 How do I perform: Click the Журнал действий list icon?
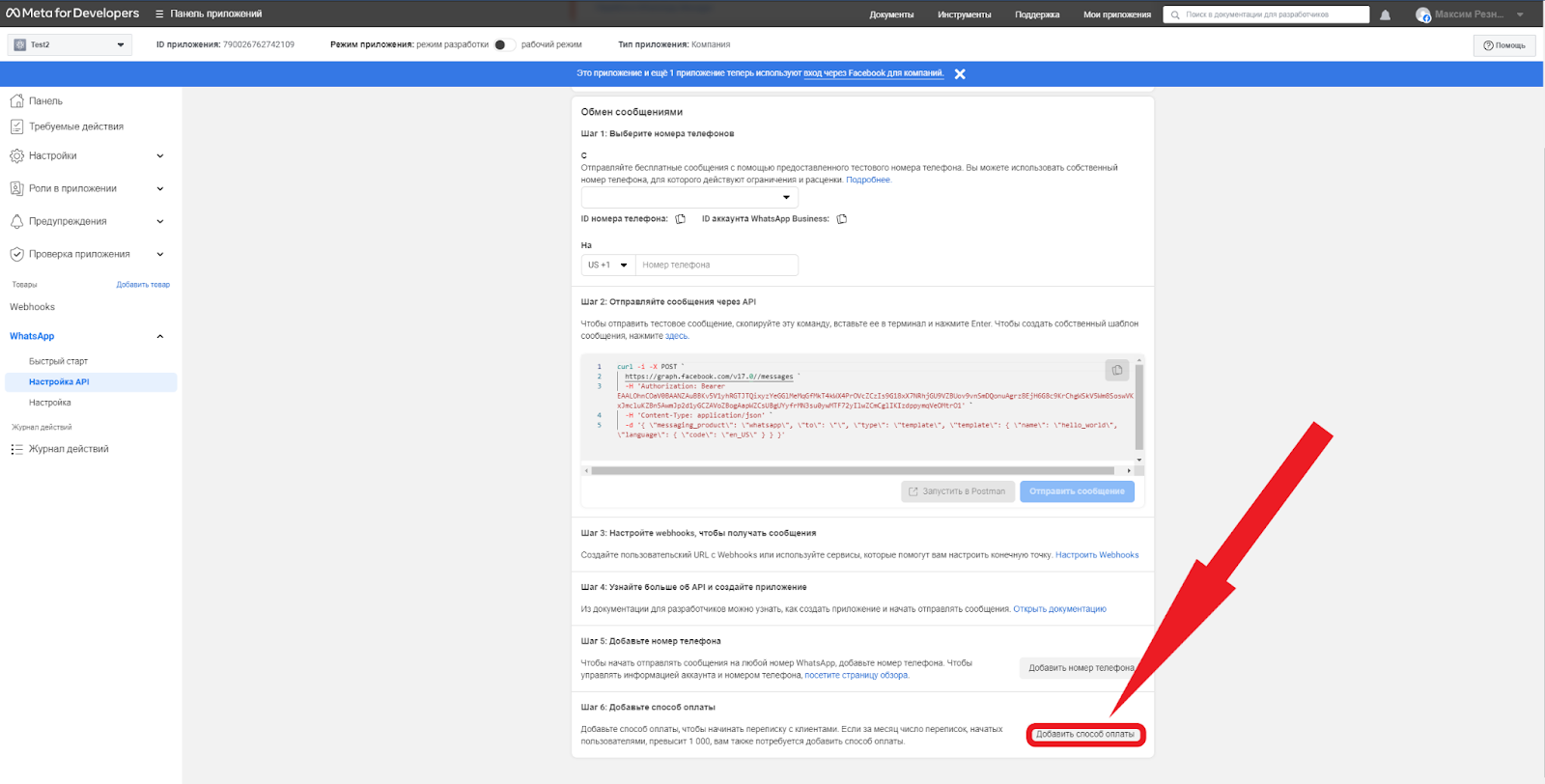click(x=16, y=449)
